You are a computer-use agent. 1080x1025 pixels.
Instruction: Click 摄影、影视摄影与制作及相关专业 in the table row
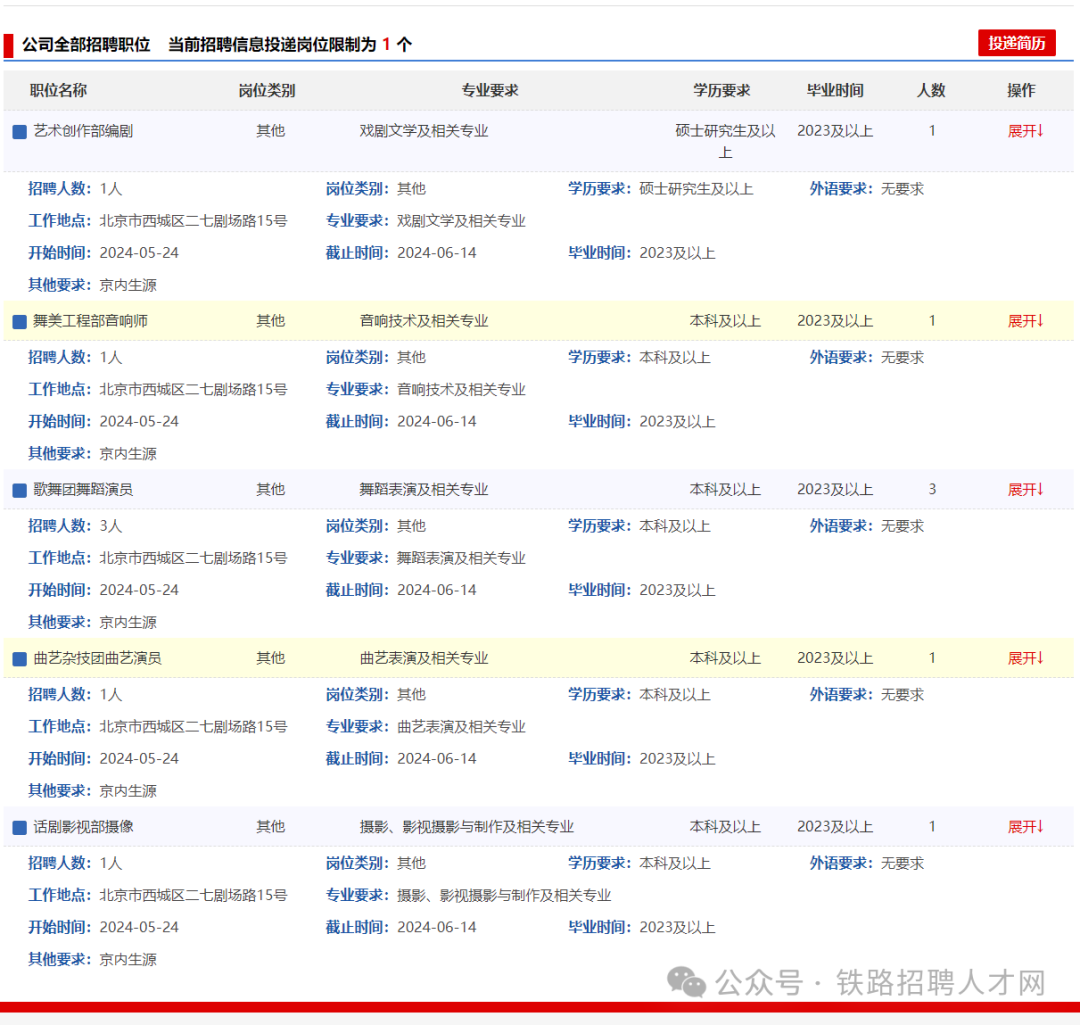pos(466,827)
